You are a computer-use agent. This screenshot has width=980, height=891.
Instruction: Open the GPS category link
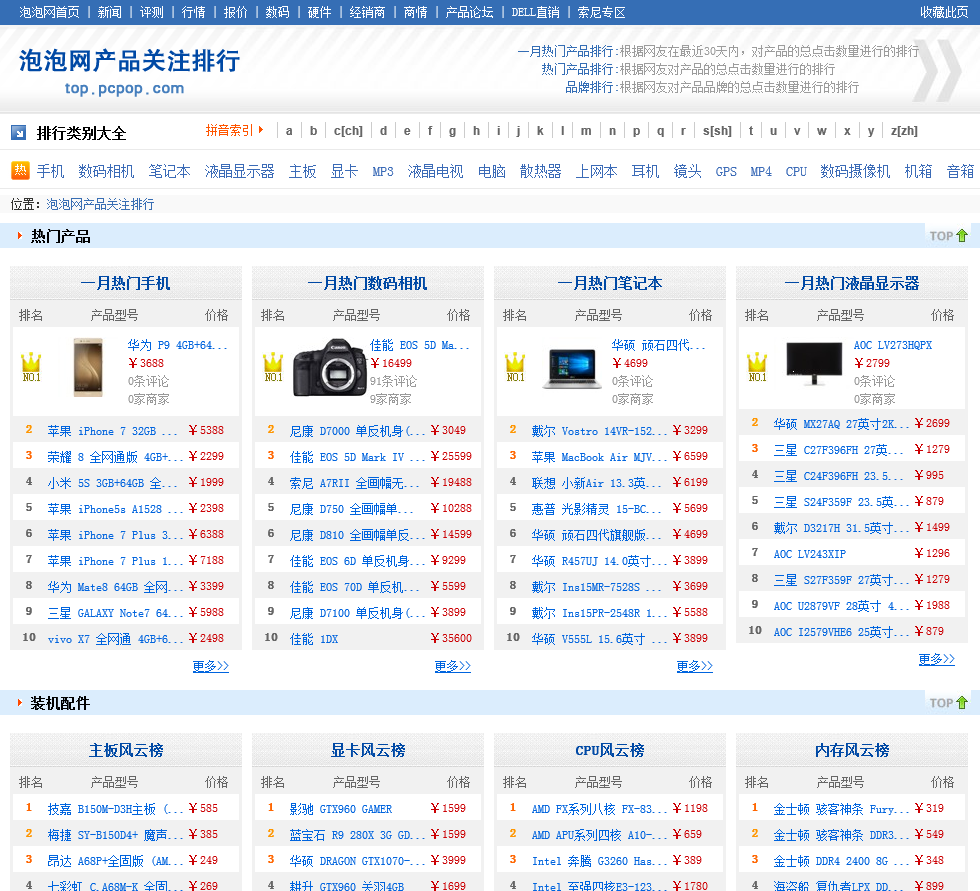[726, 171]
